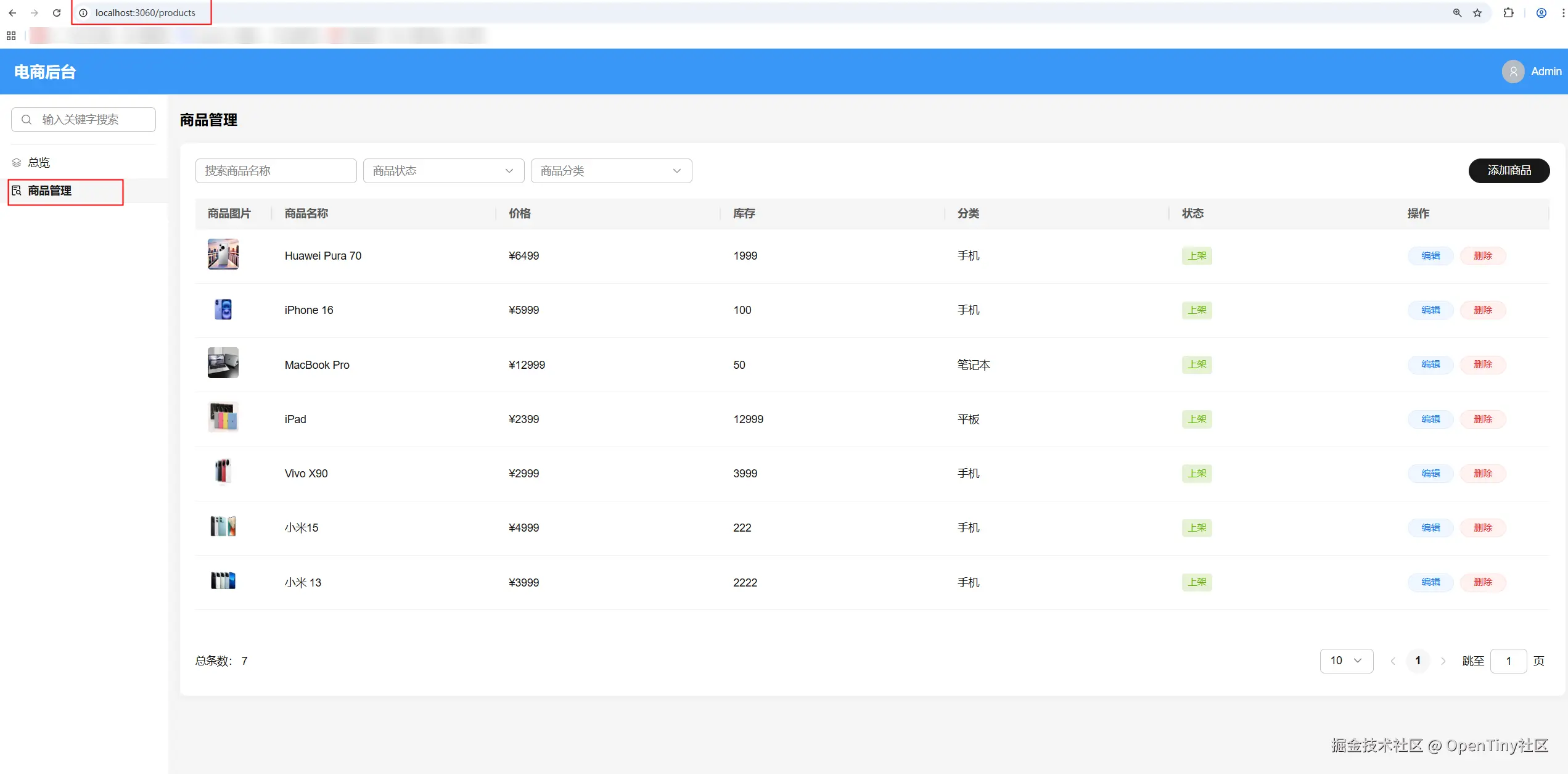Click 编辑 for Huawei Pura 70
1568x774 pixels.
click(x=1430, y=255)
